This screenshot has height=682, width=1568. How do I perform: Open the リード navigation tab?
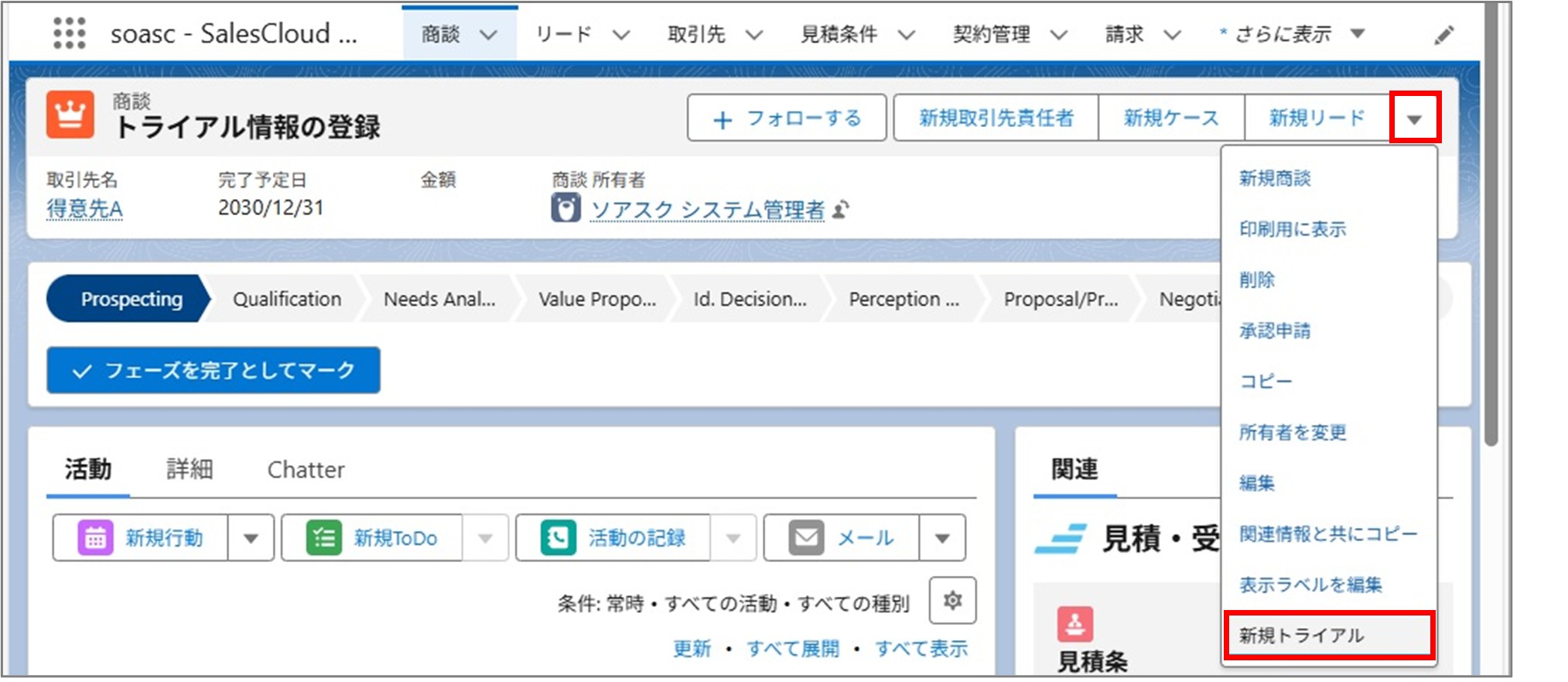[564, 35]
